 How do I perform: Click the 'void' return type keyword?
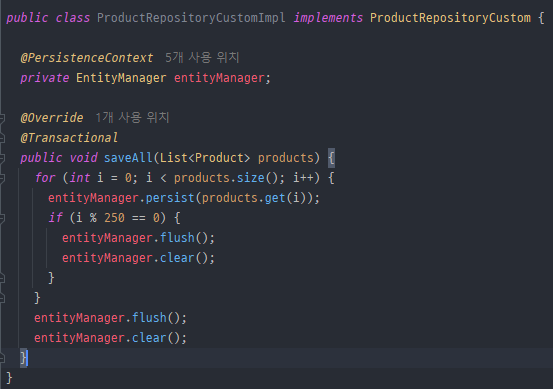83,158
